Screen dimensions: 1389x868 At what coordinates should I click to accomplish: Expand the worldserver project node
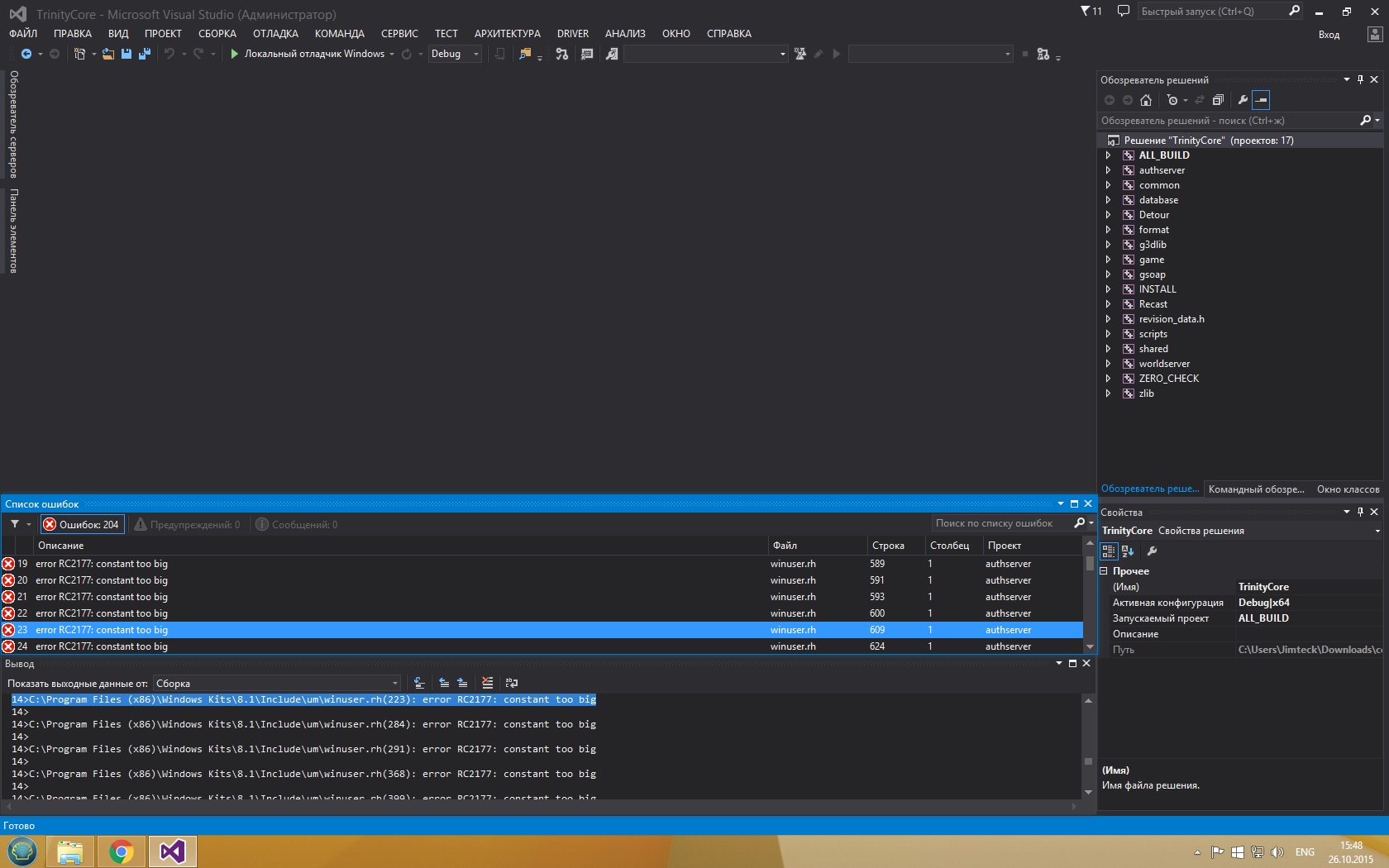coord(1108,364)
